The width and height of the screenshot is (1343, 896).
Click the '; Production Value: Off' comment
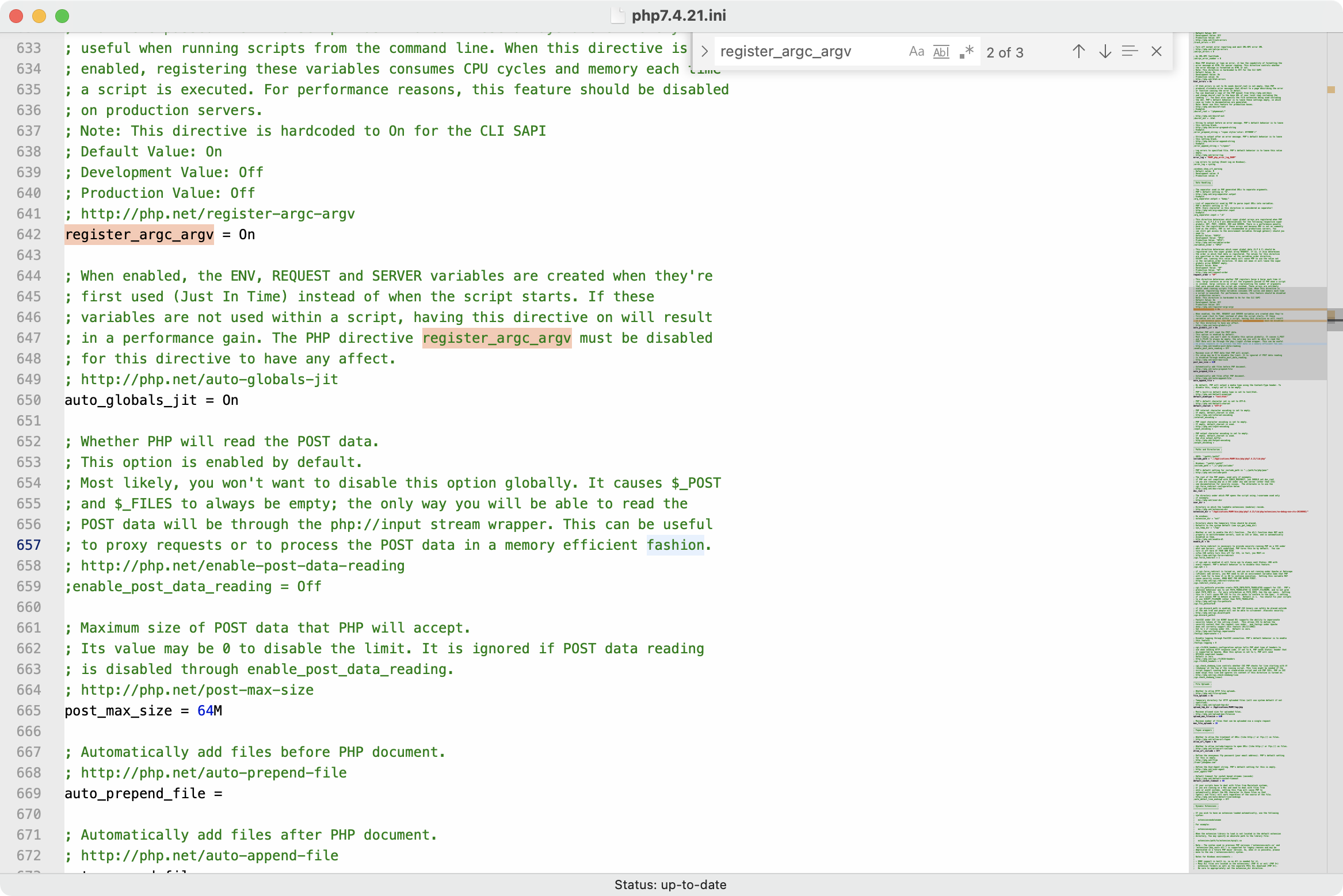[x=160, y=193]
